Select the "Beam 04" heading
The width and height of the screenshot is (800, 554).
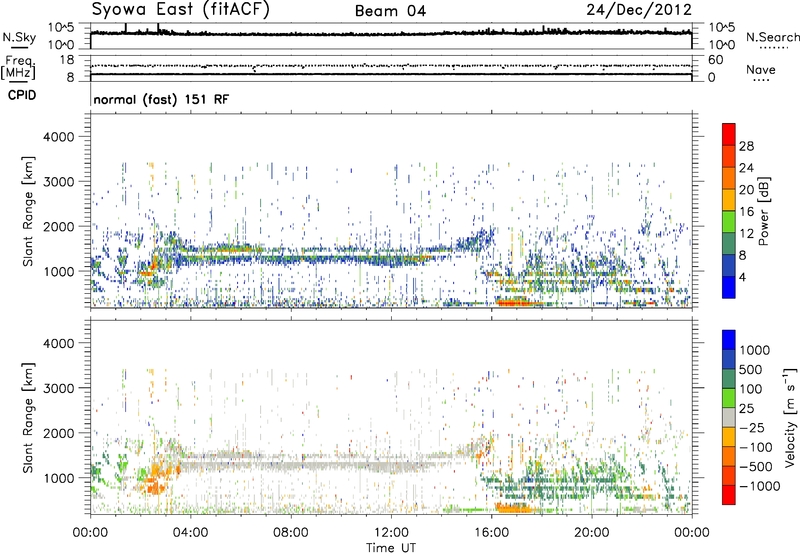coord(390,11)
